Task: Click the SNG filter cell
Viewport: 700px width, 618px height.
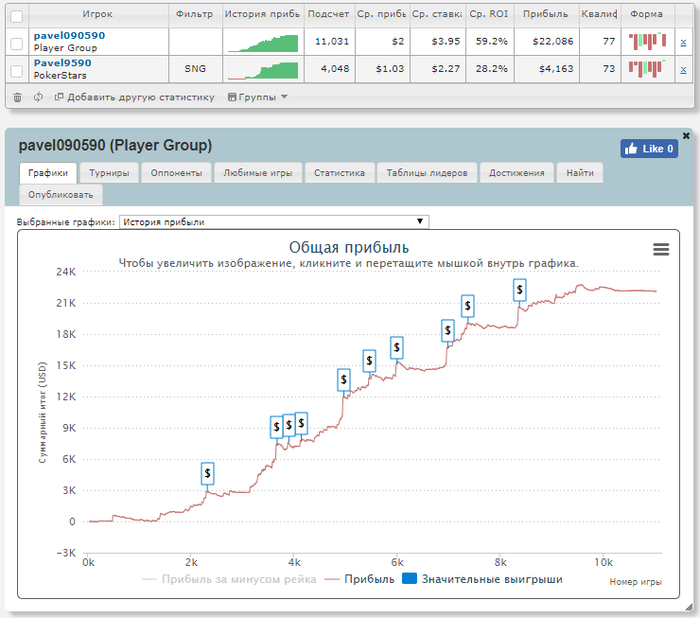Action: [195, 69]
